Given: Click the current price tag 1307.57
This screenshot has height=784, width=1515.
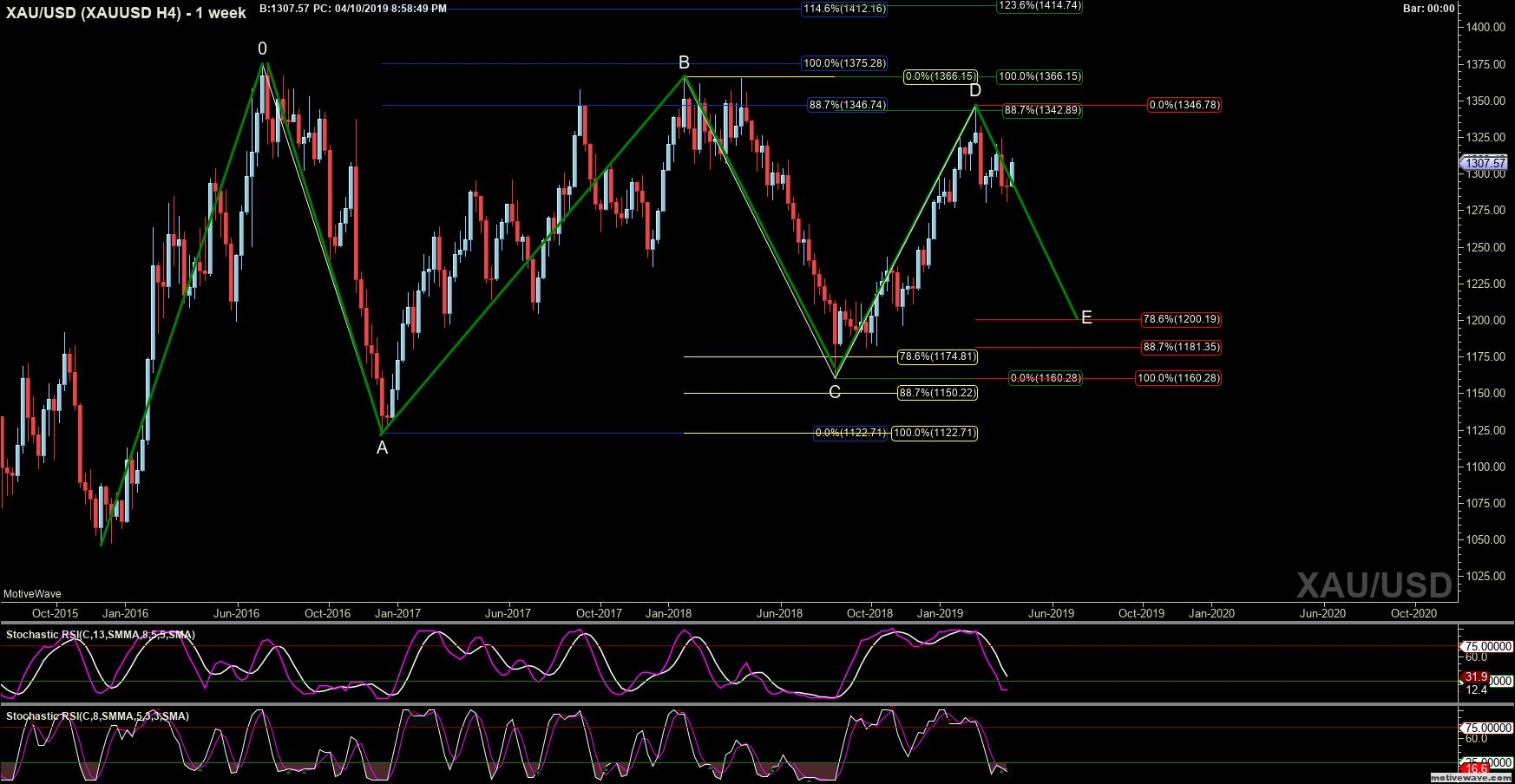Looking at the screenshot, I should 1485,163.
